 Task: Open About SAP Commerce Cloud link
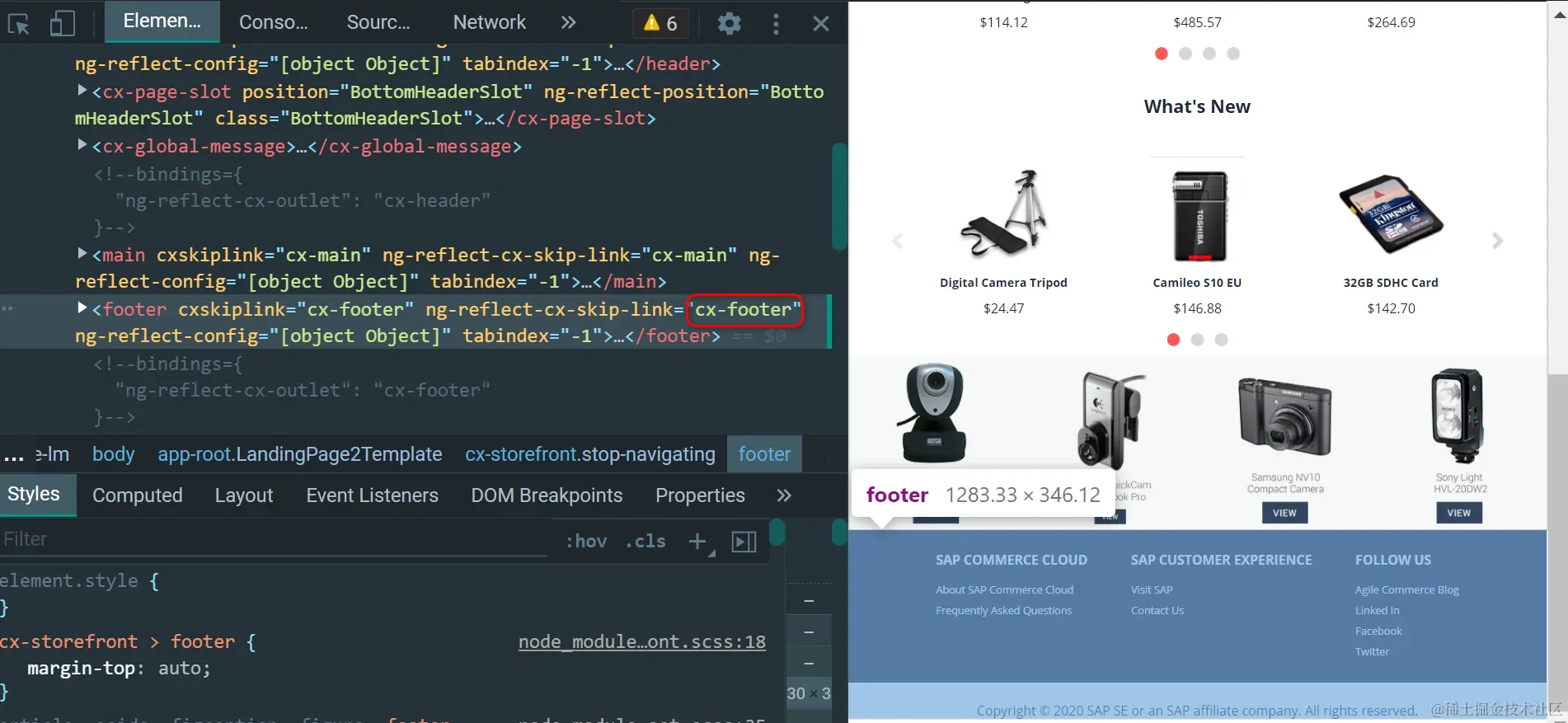[x=1004, y=589]
